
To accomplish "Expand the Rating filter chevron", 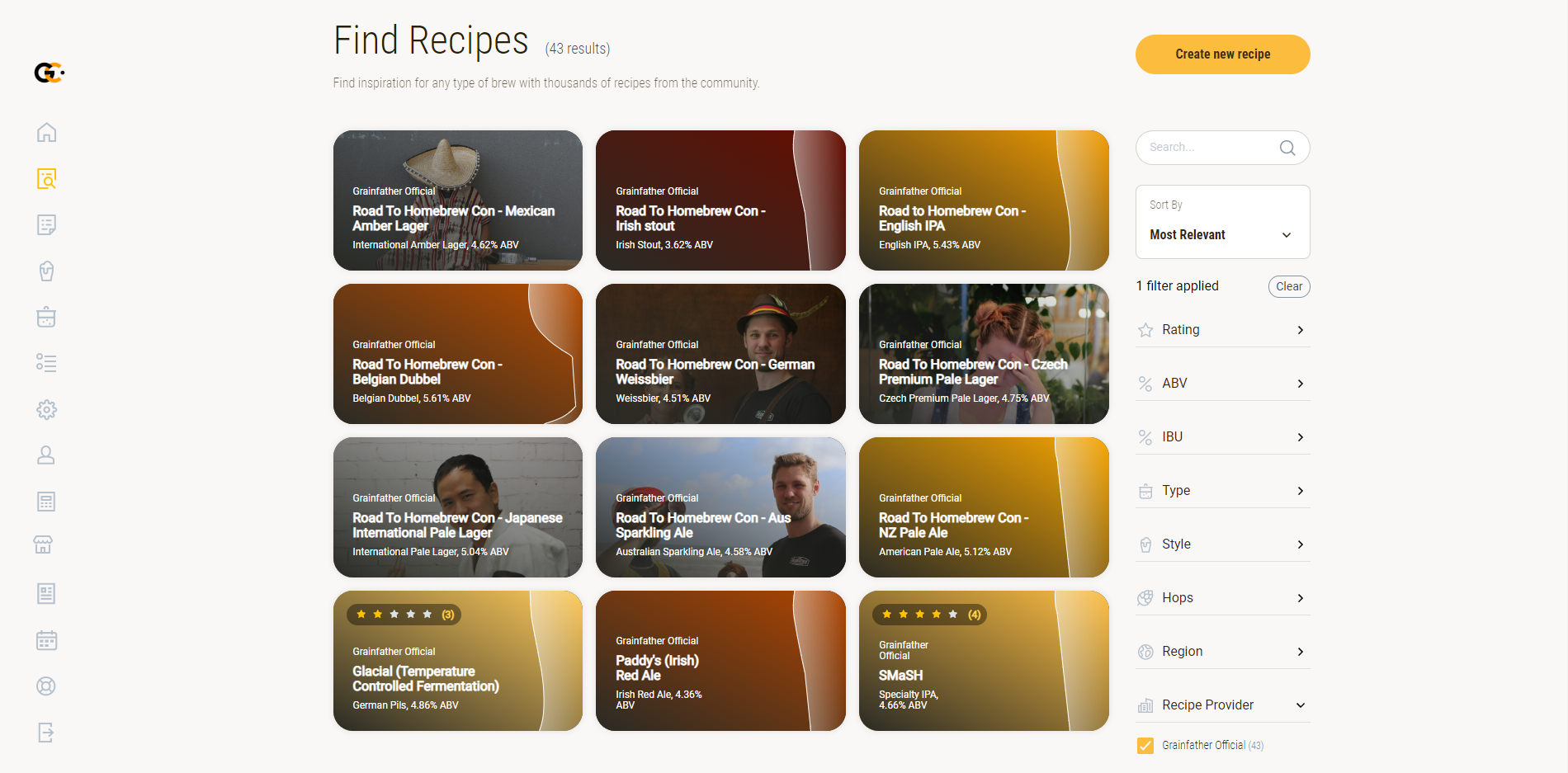I will click(x=1301, y=330).
